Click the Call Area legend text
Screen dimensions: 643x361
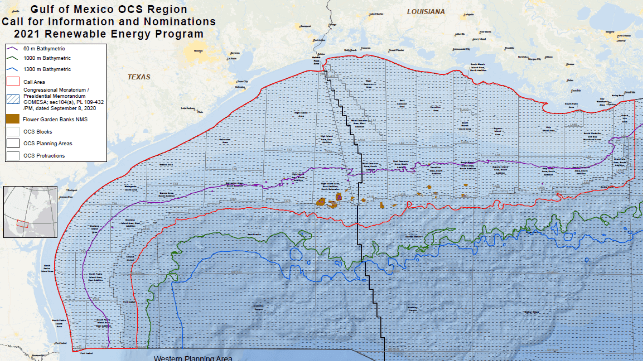34,82
